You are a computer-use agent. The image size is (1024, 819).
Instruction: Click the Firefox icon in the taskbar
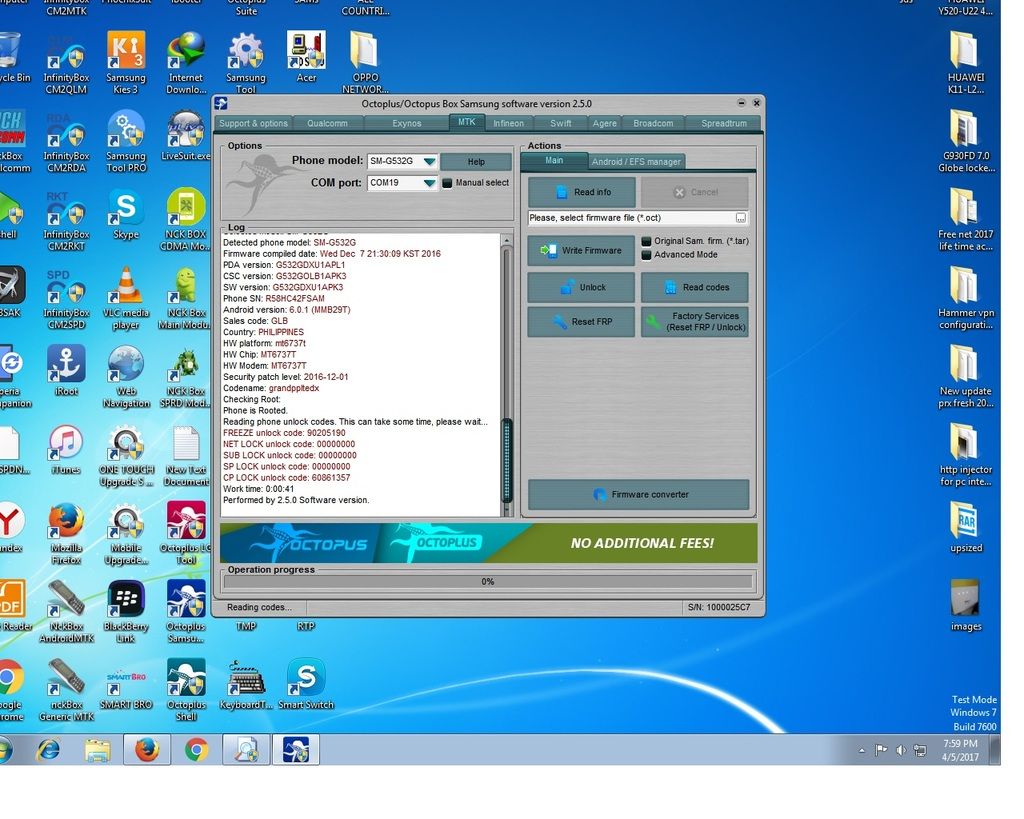[x=147, y=749]
